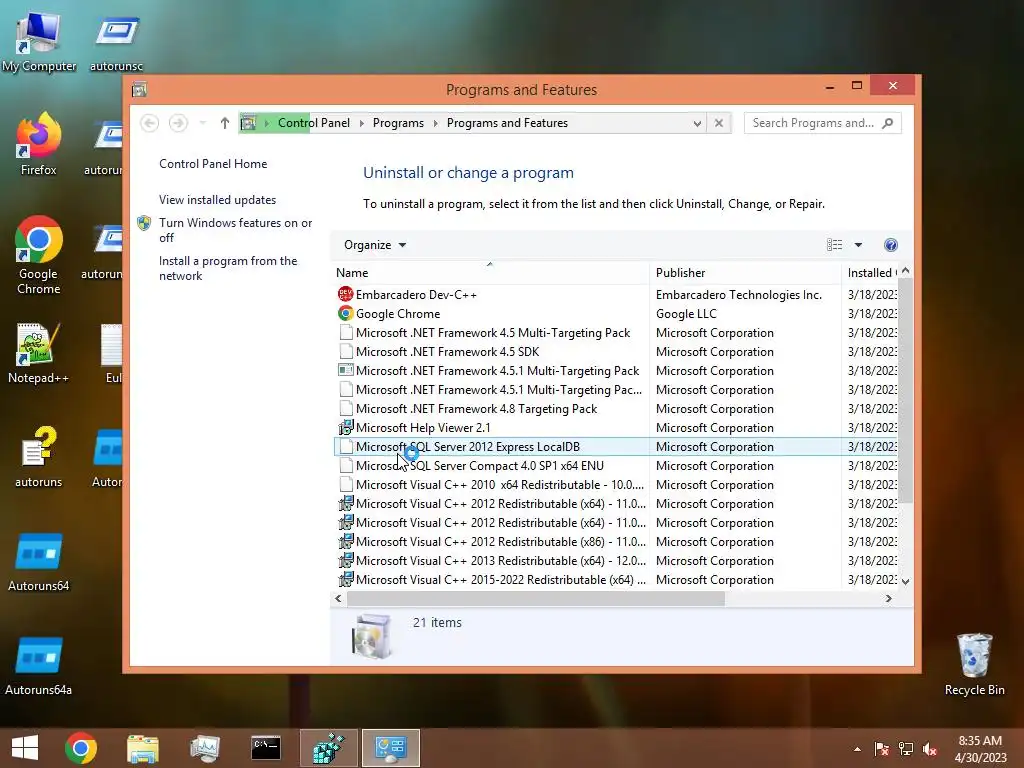Select Microsoft Visual C++ 2012 Redistributable (x86)

(615, 542)
